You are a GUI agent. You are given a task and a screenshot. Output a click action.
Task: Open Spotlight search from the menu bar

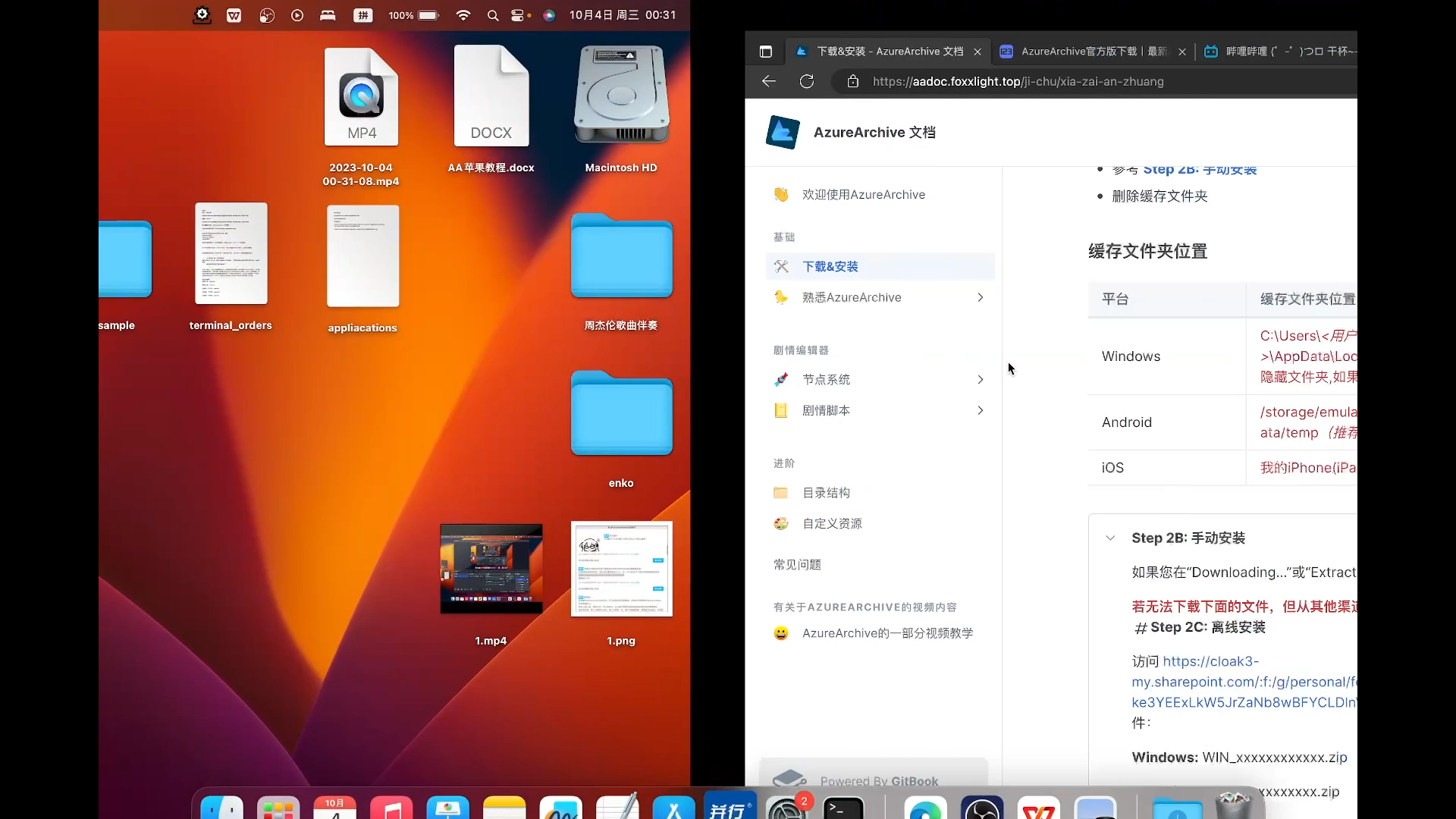point(493,15)
